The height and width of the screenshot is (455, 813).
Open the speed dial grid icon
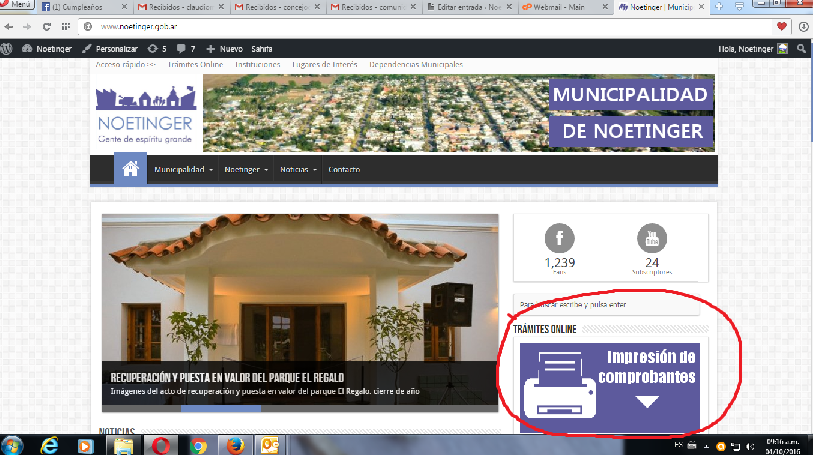pos(66,26)
